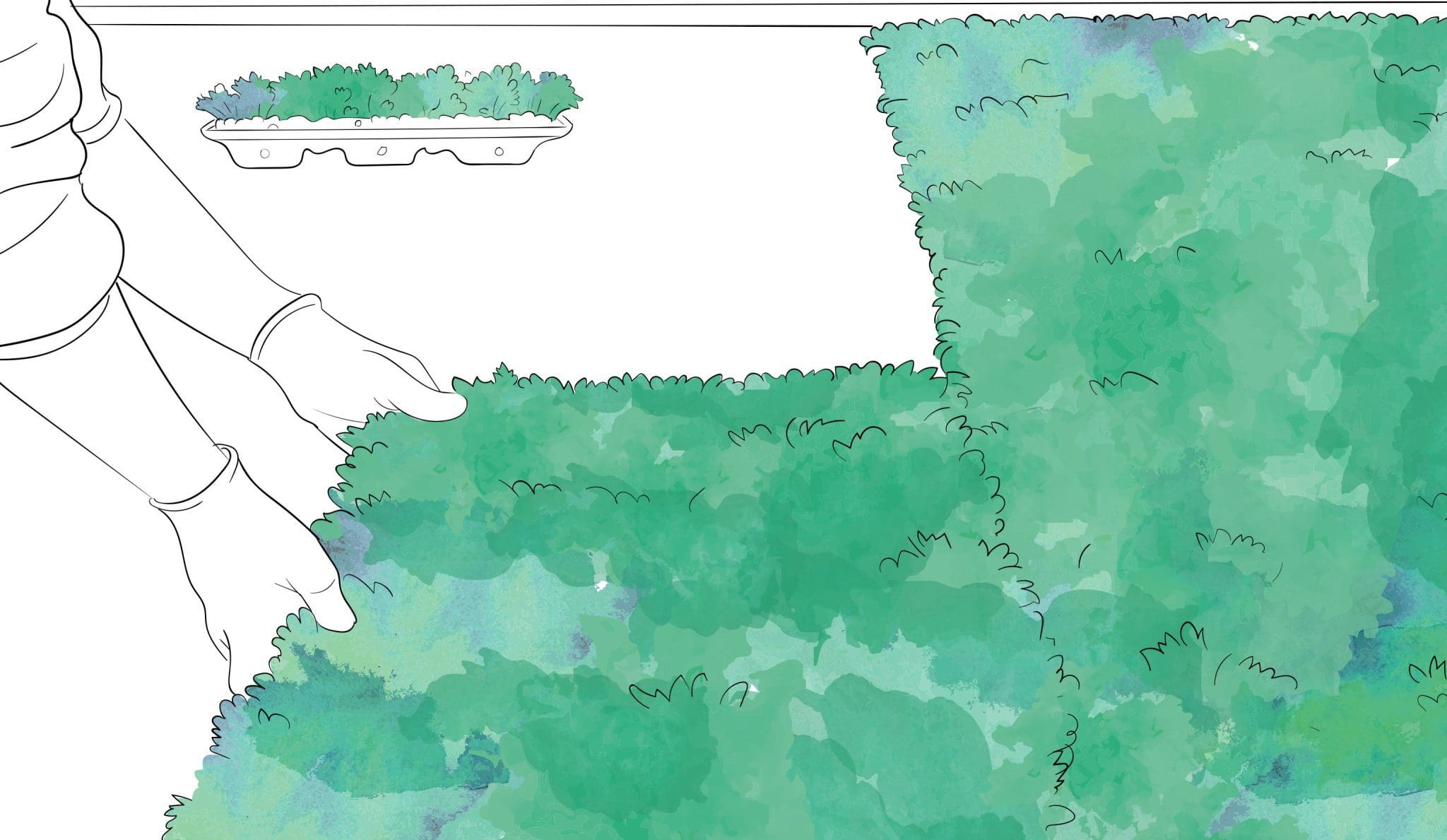Click the middle hole on tray's front
Viewport: 1447px width, 840px height.
tap(381, 151)
